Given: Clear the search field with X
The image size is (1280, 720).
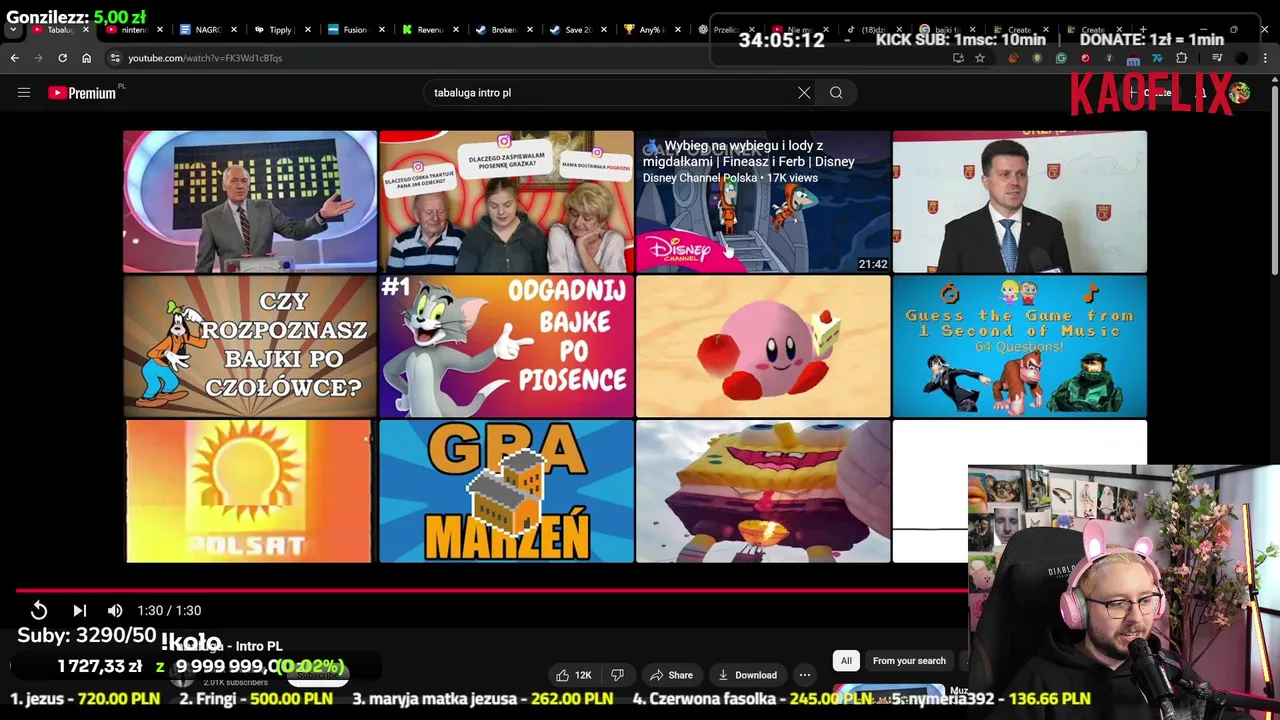Looking at the screenshot, I should click(x=804, y=93).
